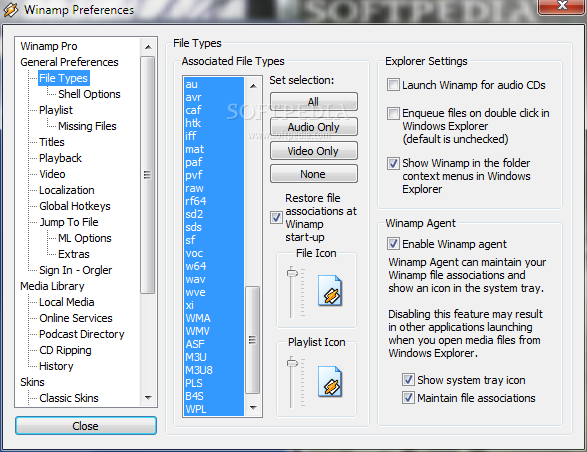Select the raw file type

(214, 188)
